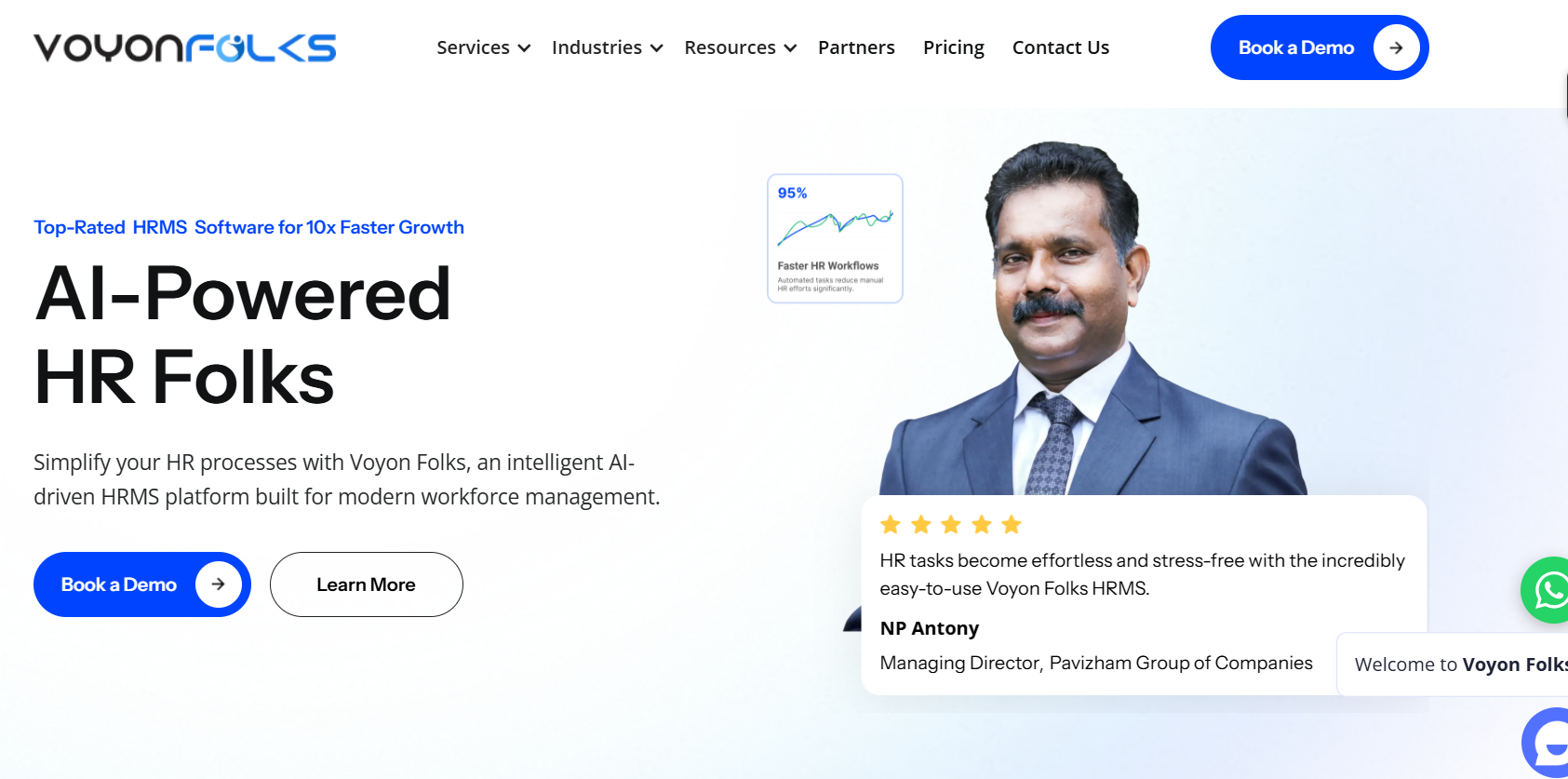Click the arrow in hero Book a Demo
The height and width of the screenshot is (779, 1568).
(219, 584)
